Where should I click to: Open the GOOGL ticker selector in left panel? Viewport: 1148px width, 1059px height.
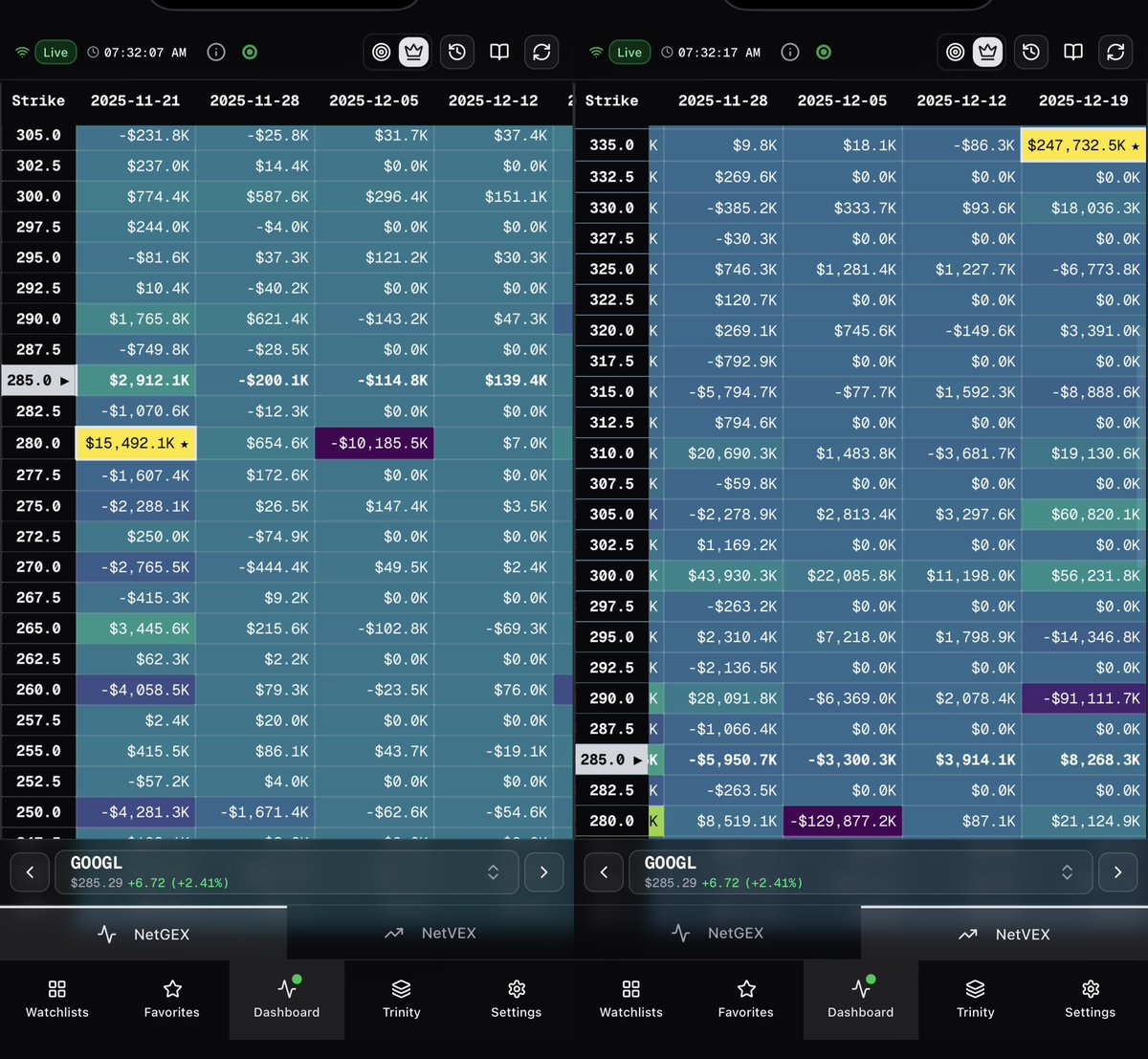287,872
